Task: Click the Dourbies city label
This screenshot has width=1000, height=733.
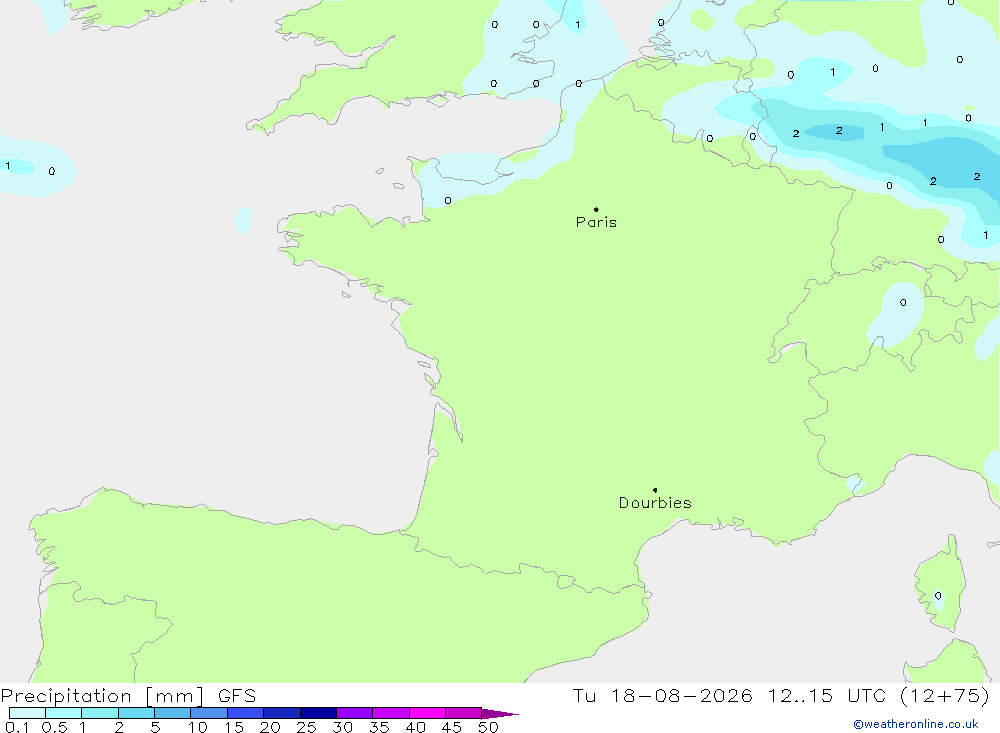Action: click(655, 503)
